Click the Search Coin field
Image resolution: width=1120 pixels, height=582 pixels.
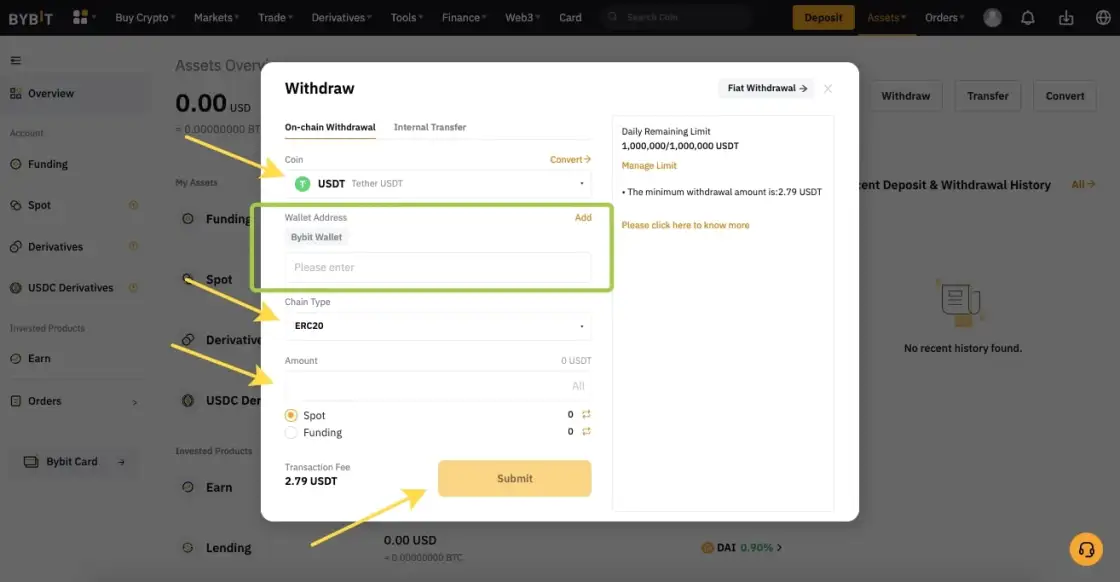pyautogui.click(x=677, y=17)
